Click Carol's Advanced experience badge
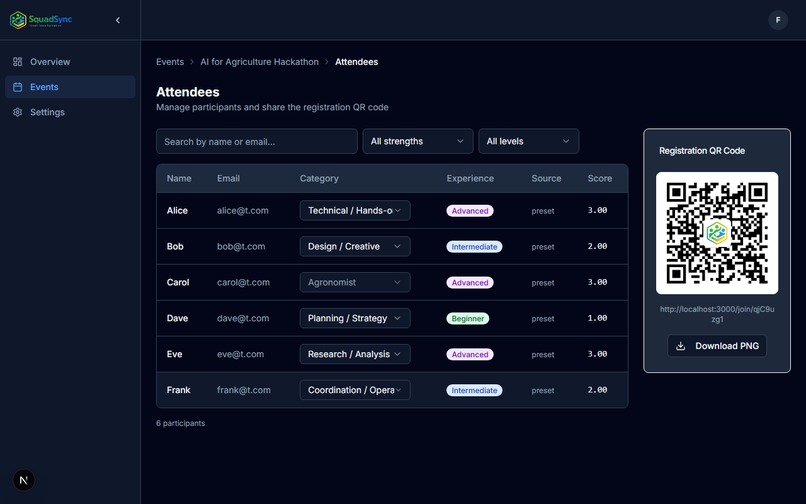806x504 pixels. coord(470,283)
